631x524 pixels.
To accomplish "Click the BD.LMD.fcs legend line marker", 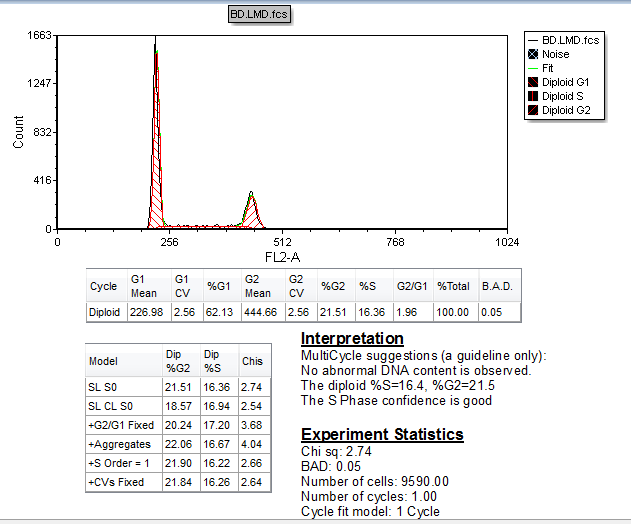I will [x=533, y=40].
